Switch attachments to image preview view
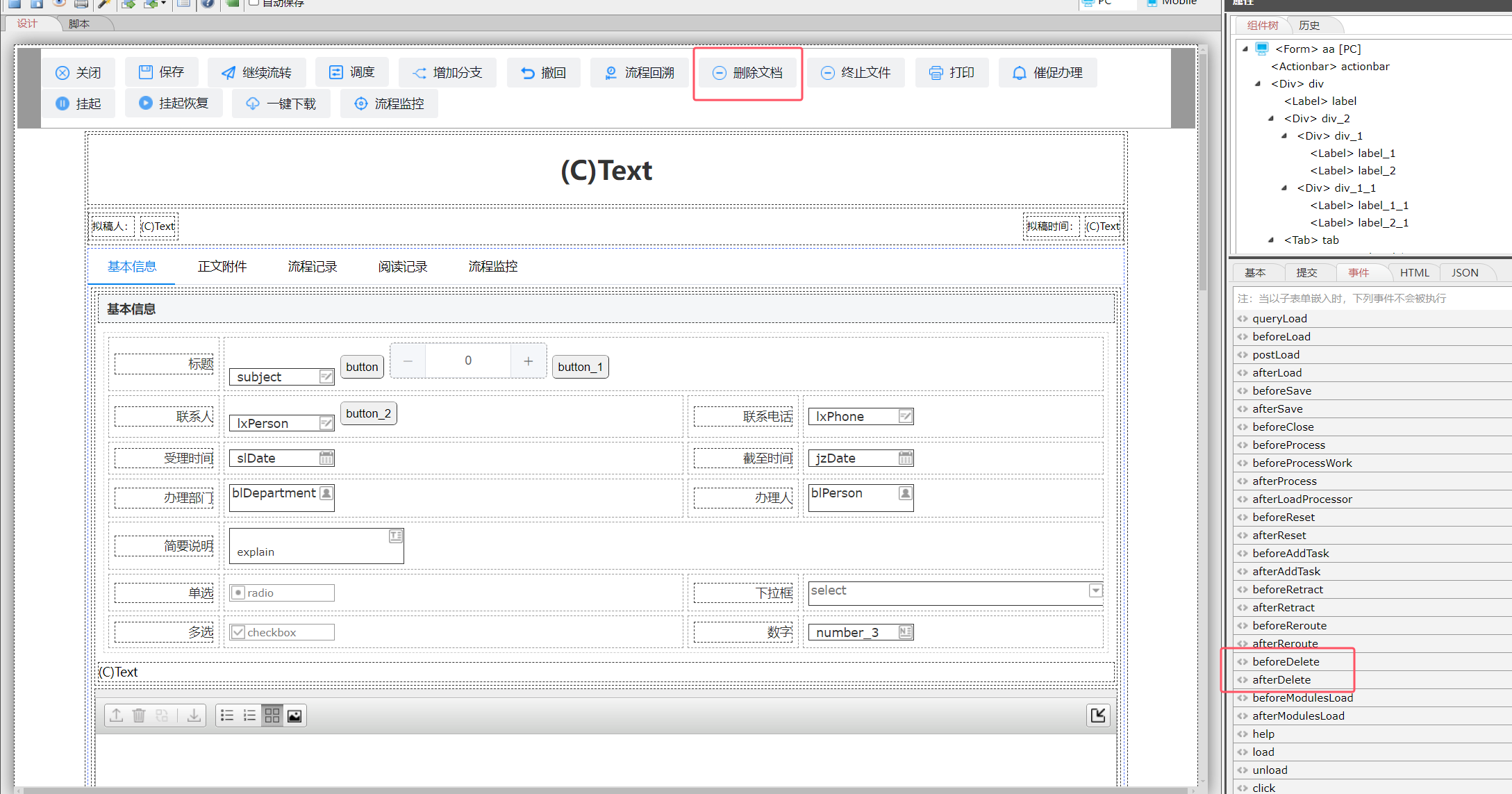1512x794 pixels. [294, 716]
